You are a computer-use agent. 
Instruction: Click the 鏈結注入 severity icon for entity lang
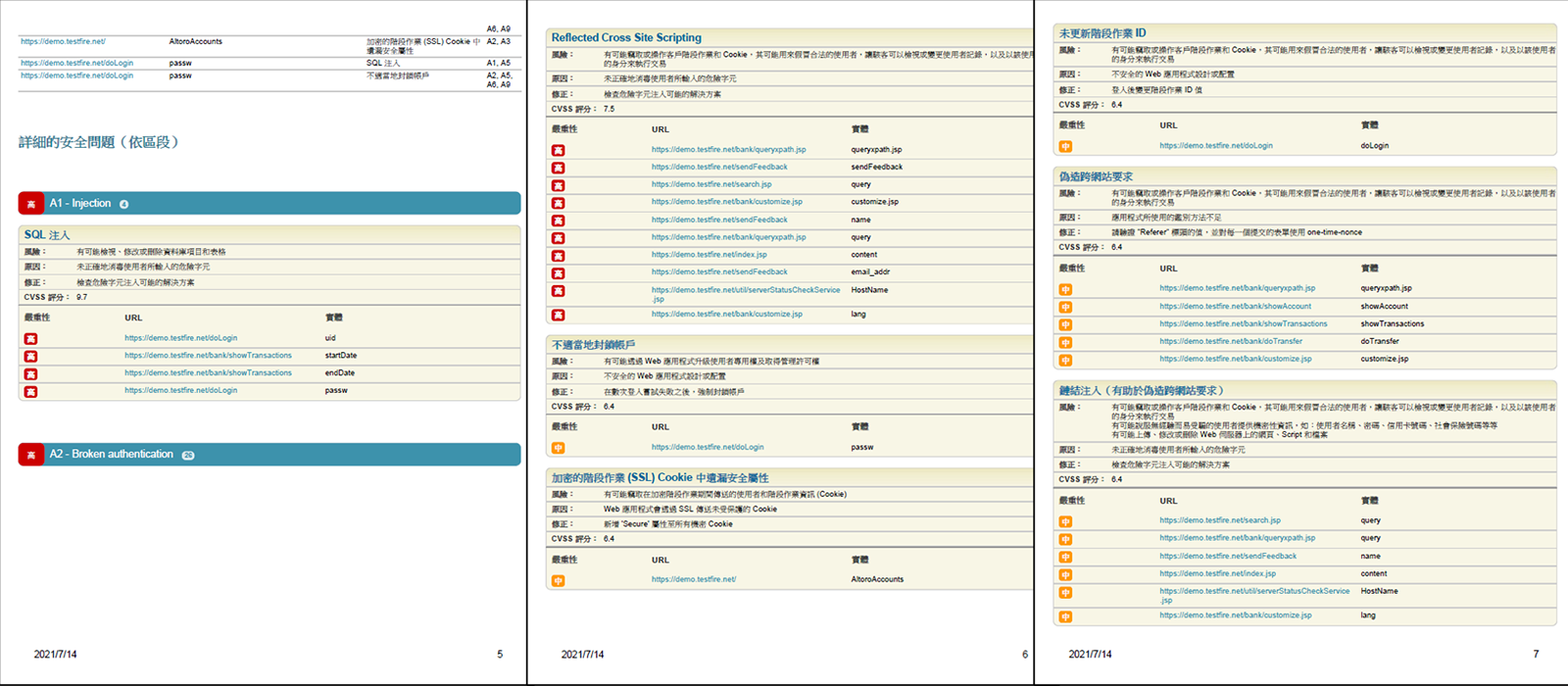(x=1065, y=617)
